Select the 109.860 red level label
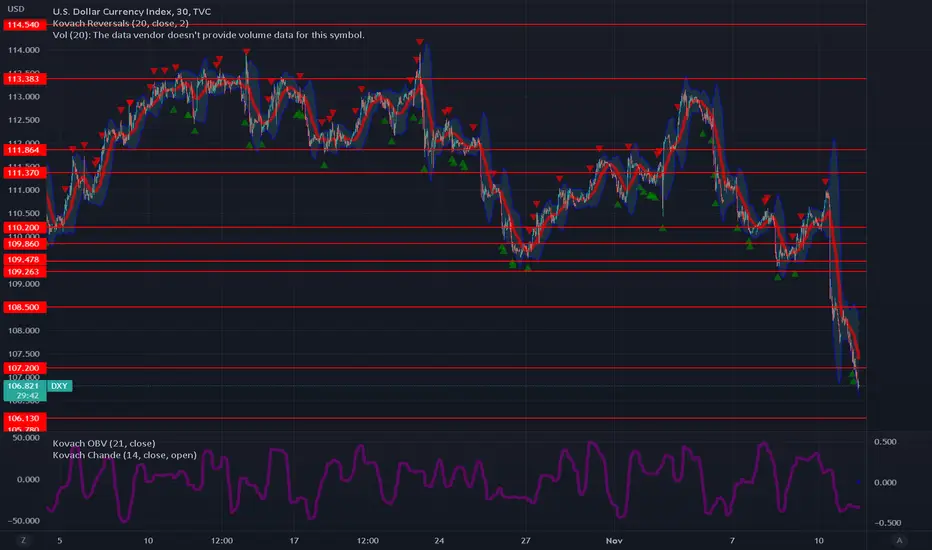Screen dimensions: 932x550 pos(24,244)
